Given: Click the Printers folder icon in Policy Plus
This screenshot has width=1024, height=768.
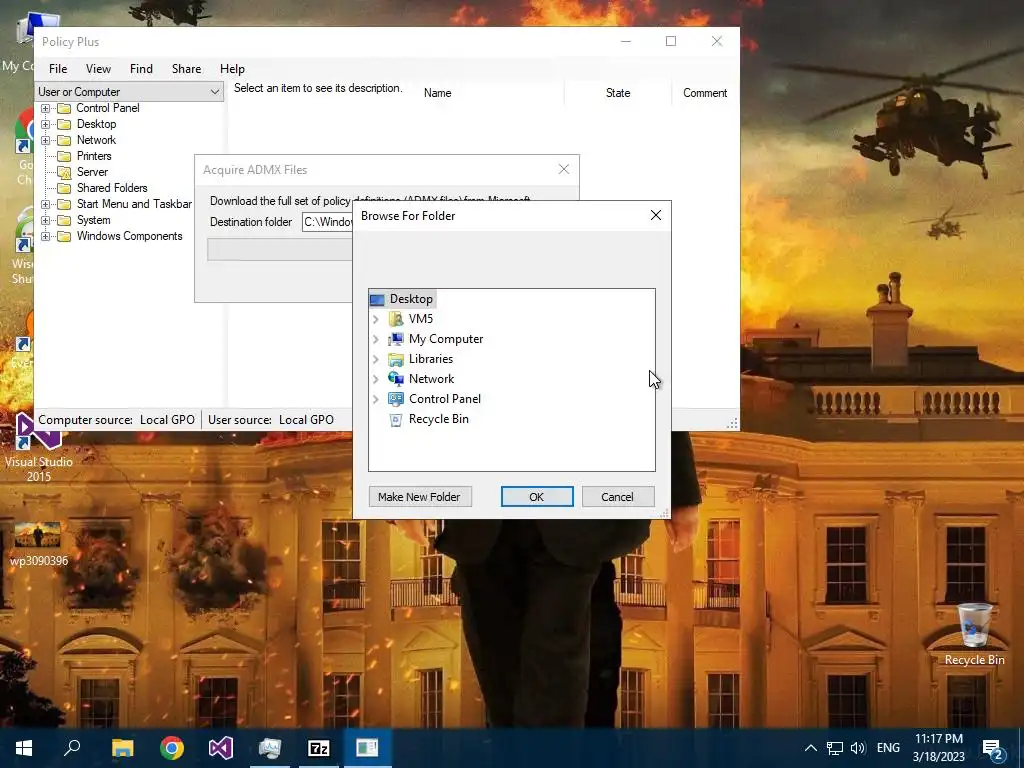Looking at the screenshot, I should [64, 156].
